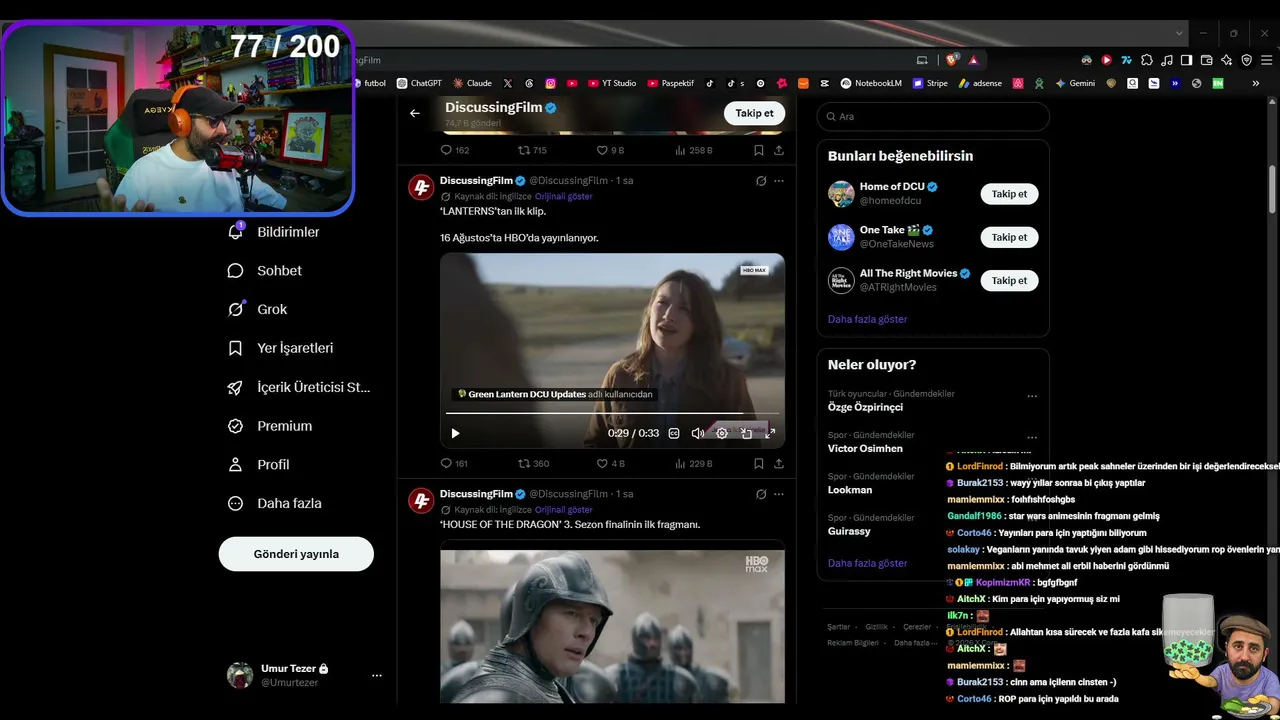
Task: Open the Brave Wallet icon
Action: coord(1207,60)
